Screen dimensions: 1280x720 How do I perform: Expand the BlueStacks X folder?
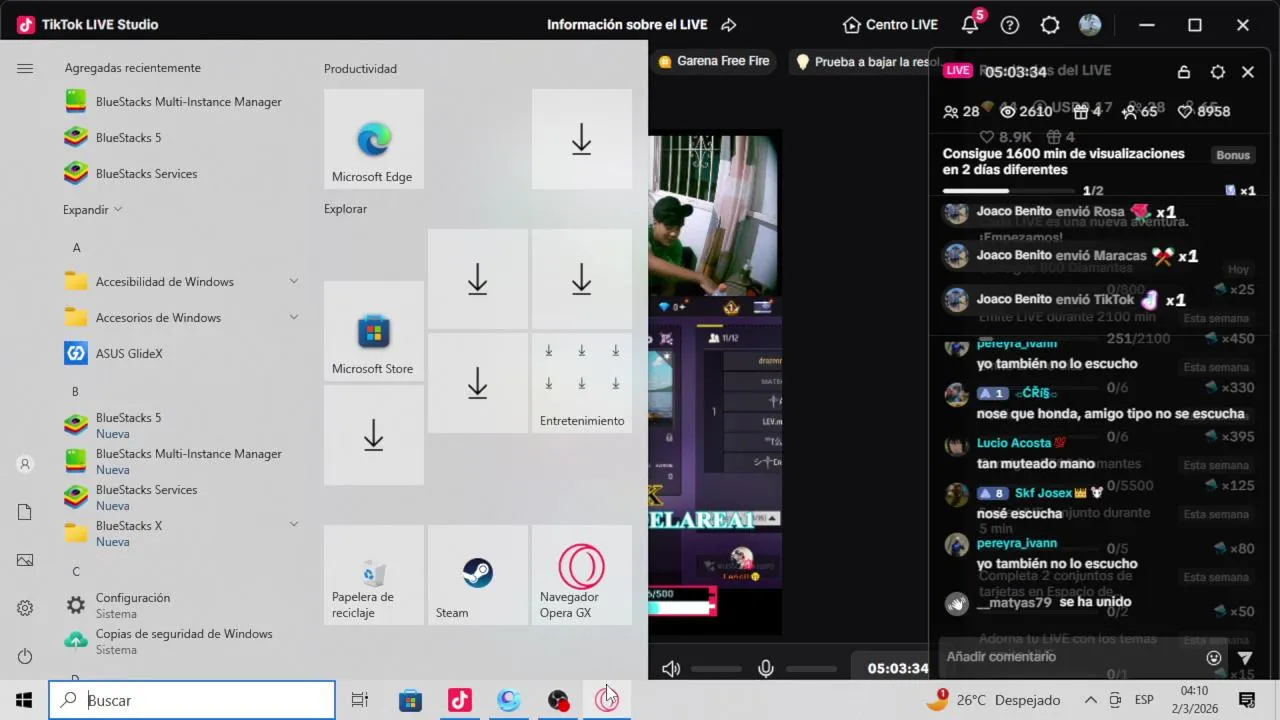pos(182,533)
